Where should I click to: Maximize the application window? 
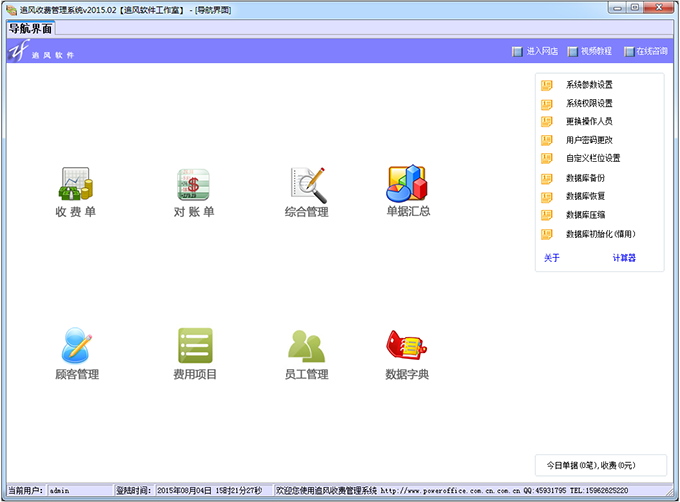[x=634, y=8]
